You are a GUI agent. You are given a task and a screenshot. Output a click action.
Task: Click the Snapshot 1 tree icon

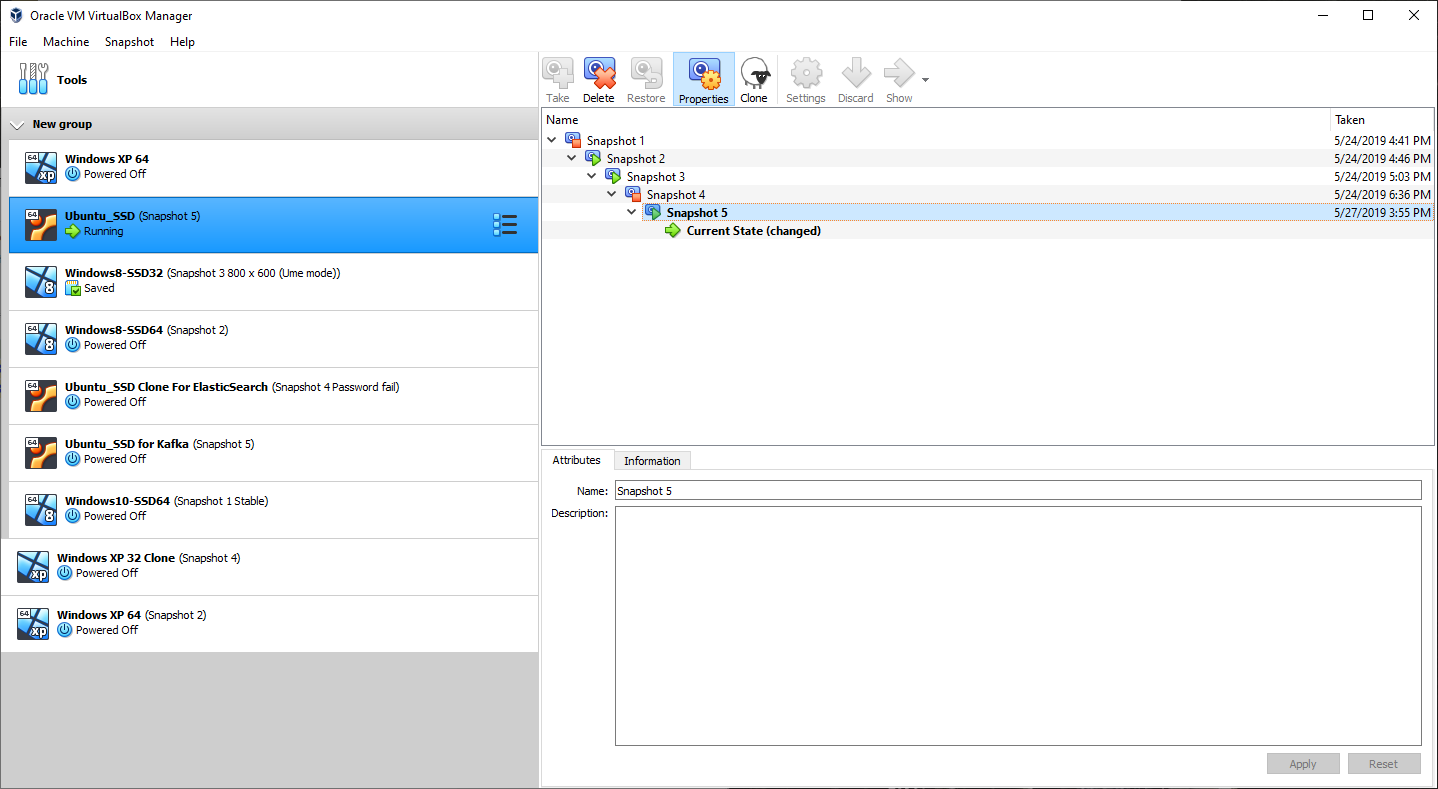pyautogui.click(x=573, y=140)
